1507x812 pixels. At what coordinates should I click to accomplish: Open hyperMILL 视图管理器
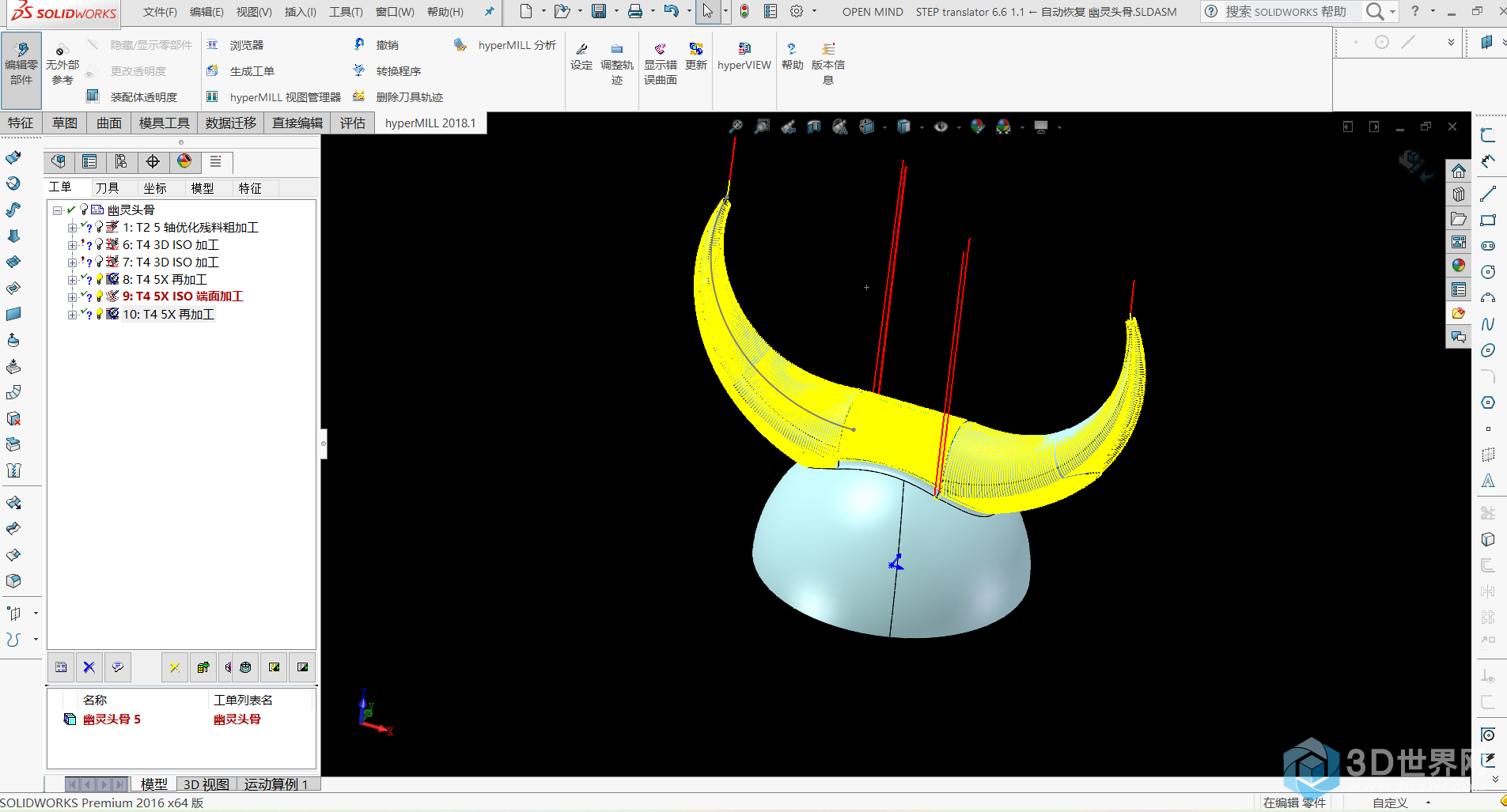274,97
